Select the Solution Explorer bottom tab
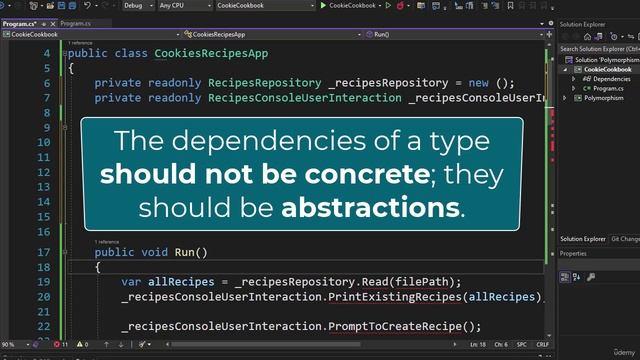 click(x=583, y=239)
